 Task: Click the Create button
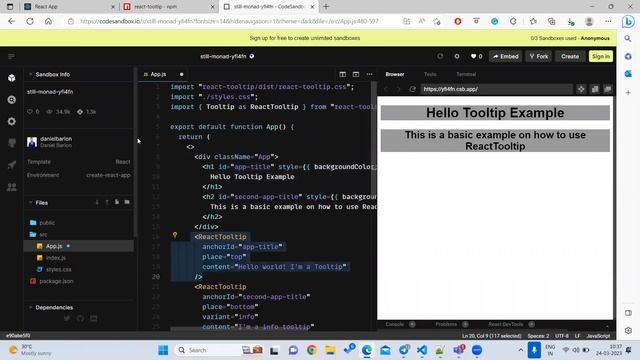click(x=569, y=56)
